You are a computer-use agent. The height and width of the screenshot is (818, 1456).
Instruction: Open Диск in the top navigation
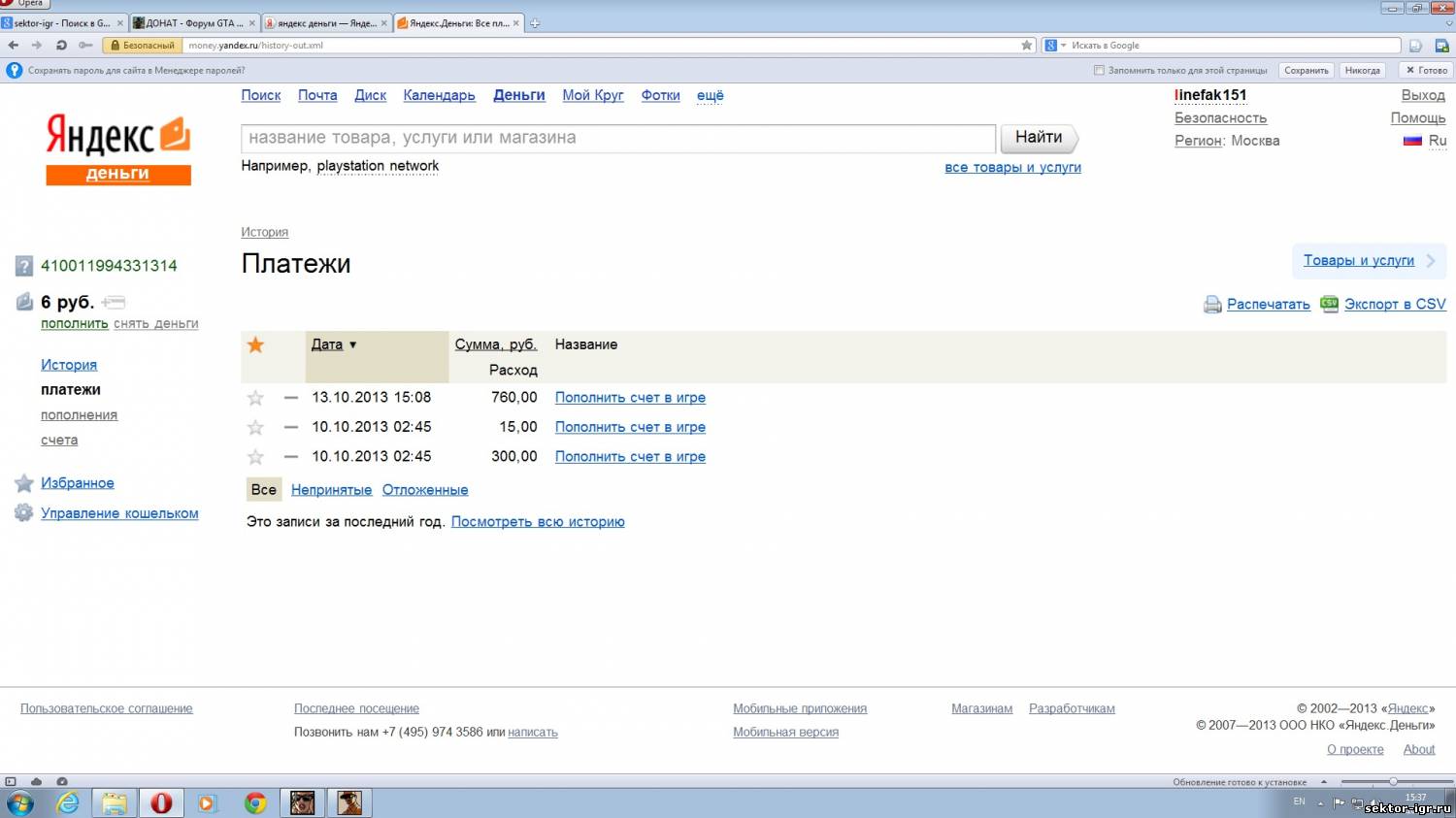click(370, 95)
